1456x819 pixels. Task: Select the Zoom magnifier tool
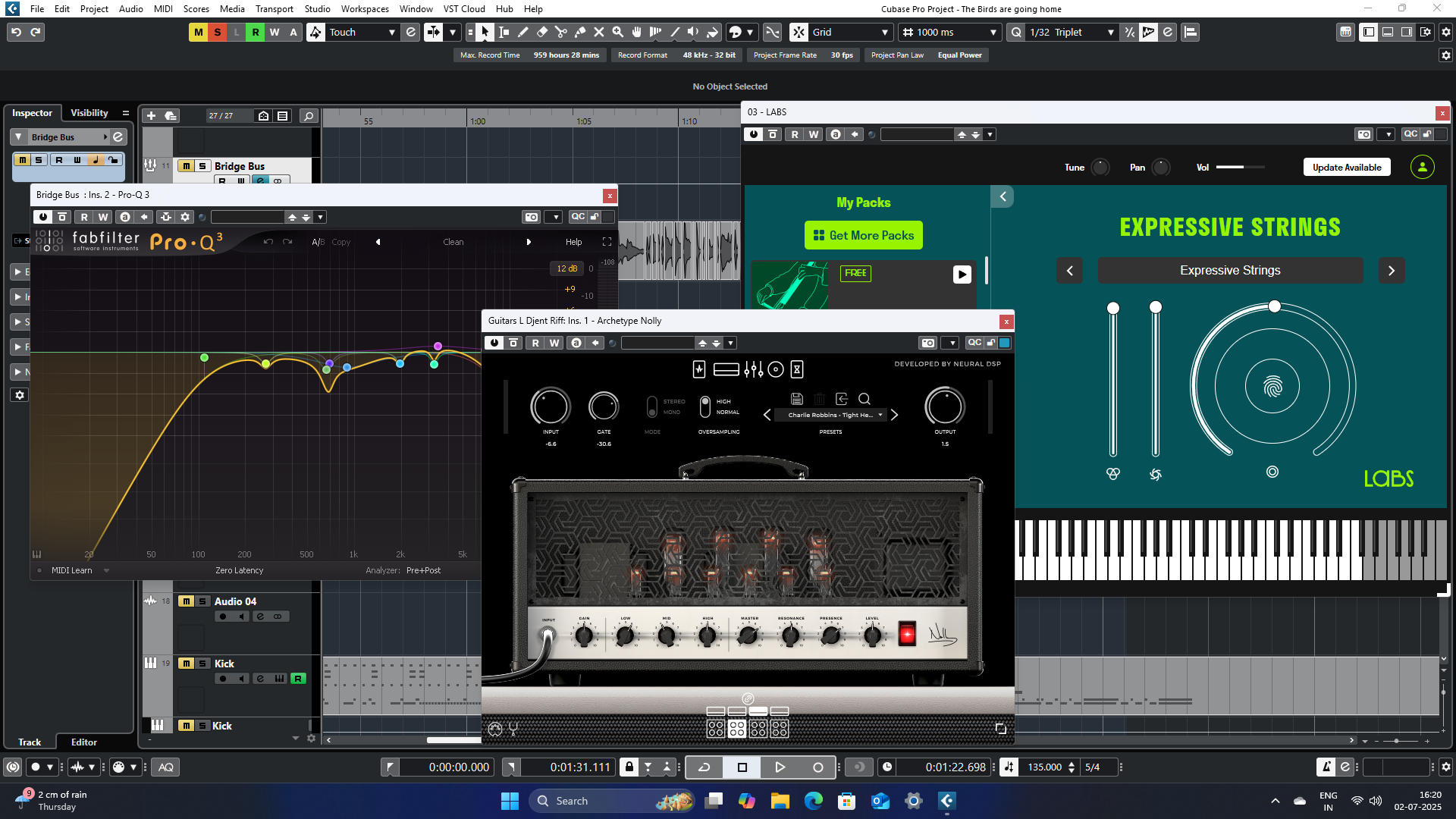[x=618, y=32]
